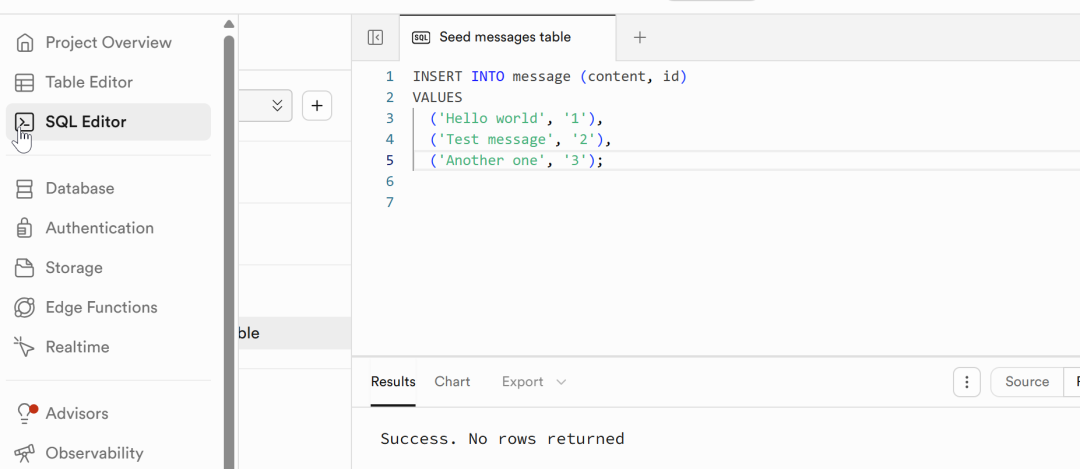Click the Database stack icon
Image resolution: width=1080 pixels, height=469 pixels.
25,189
